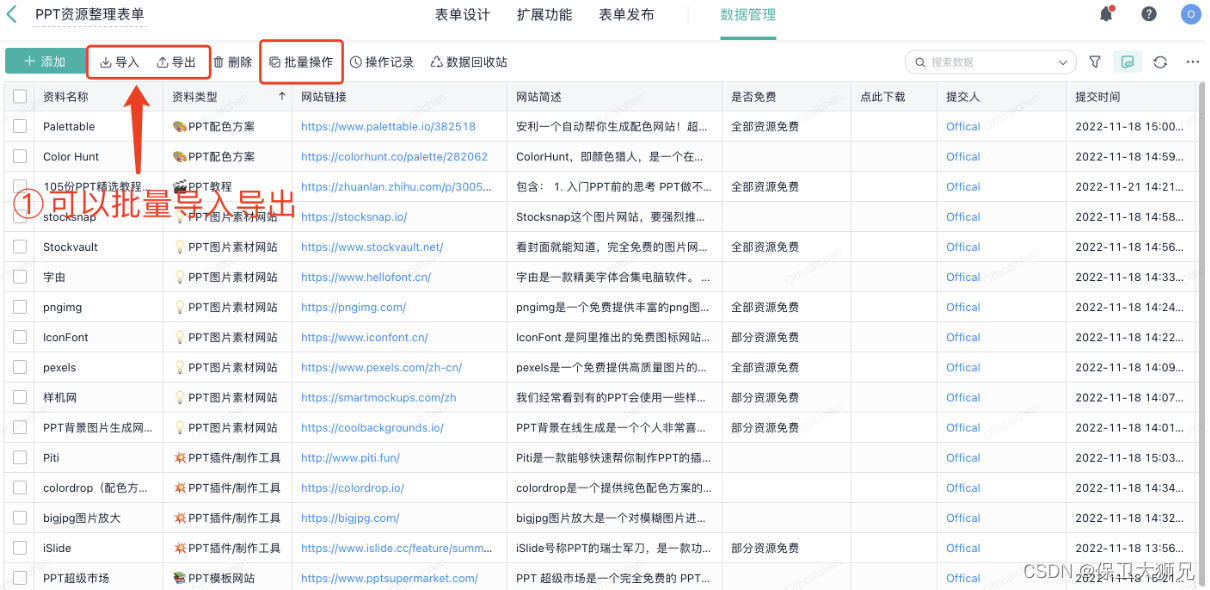
Task: Sort by 资料类型 using the arrow icon
Action: pyautogui.click(x=282, y=97)
